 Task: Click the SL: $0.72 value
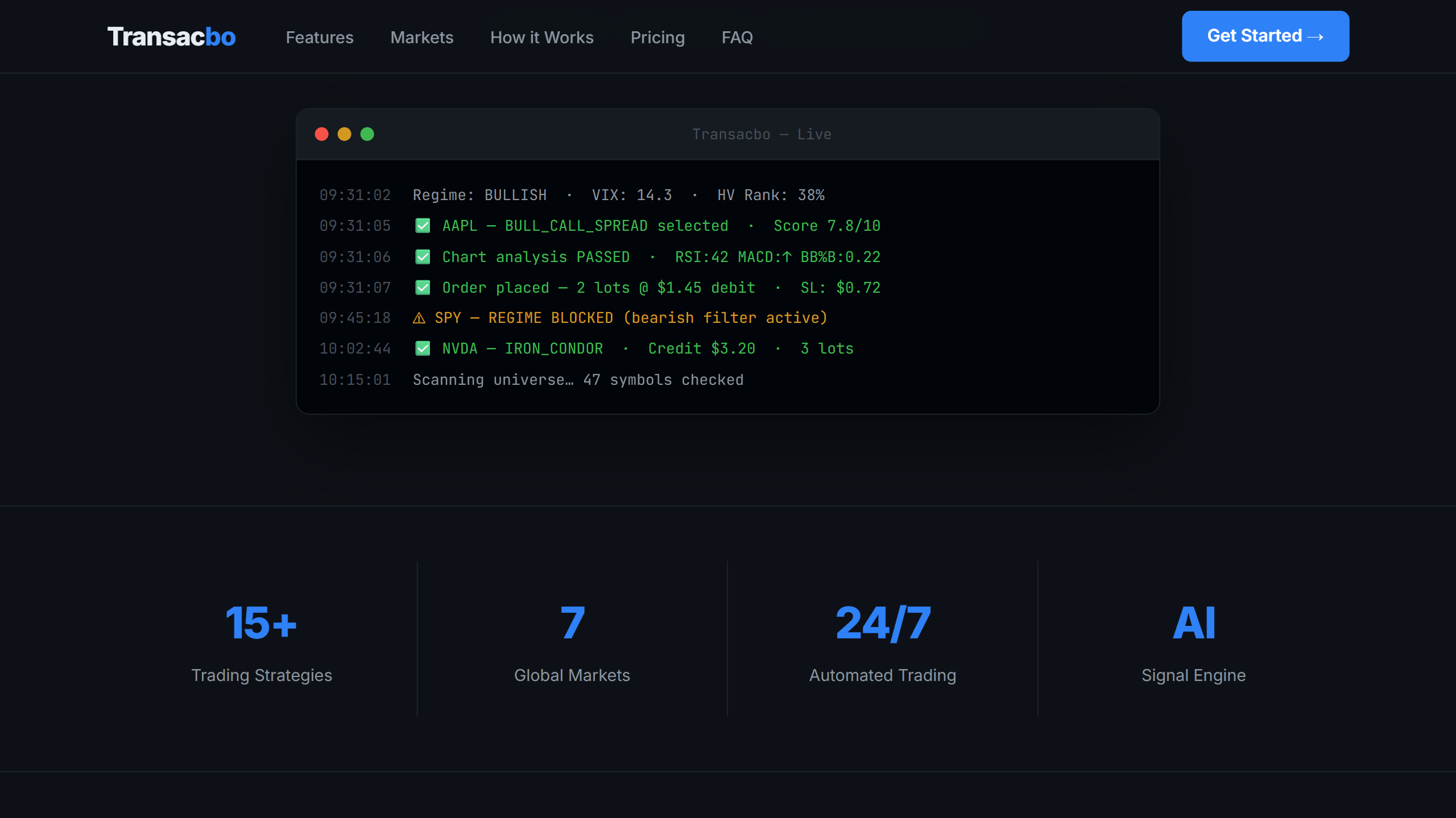pos(841,288)
